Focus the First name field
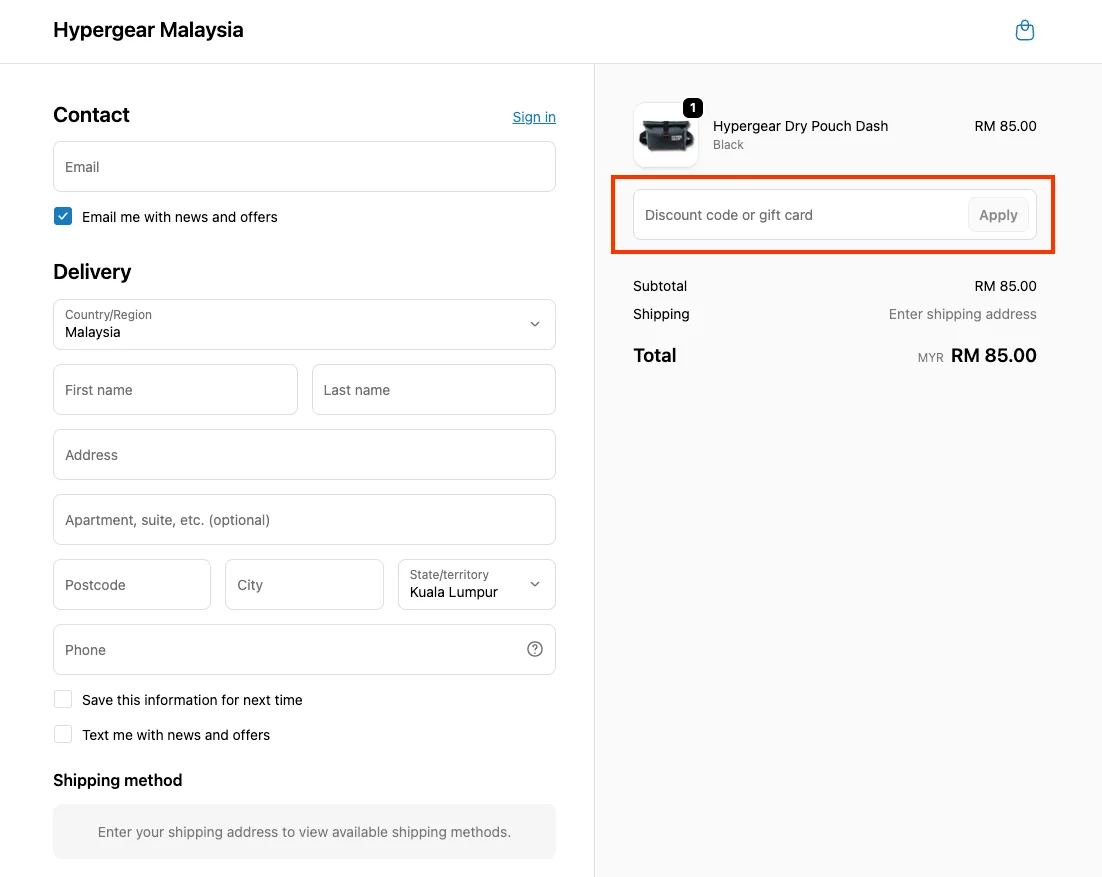The height and width of the screenshot is (877, 1102). [176, 389]
